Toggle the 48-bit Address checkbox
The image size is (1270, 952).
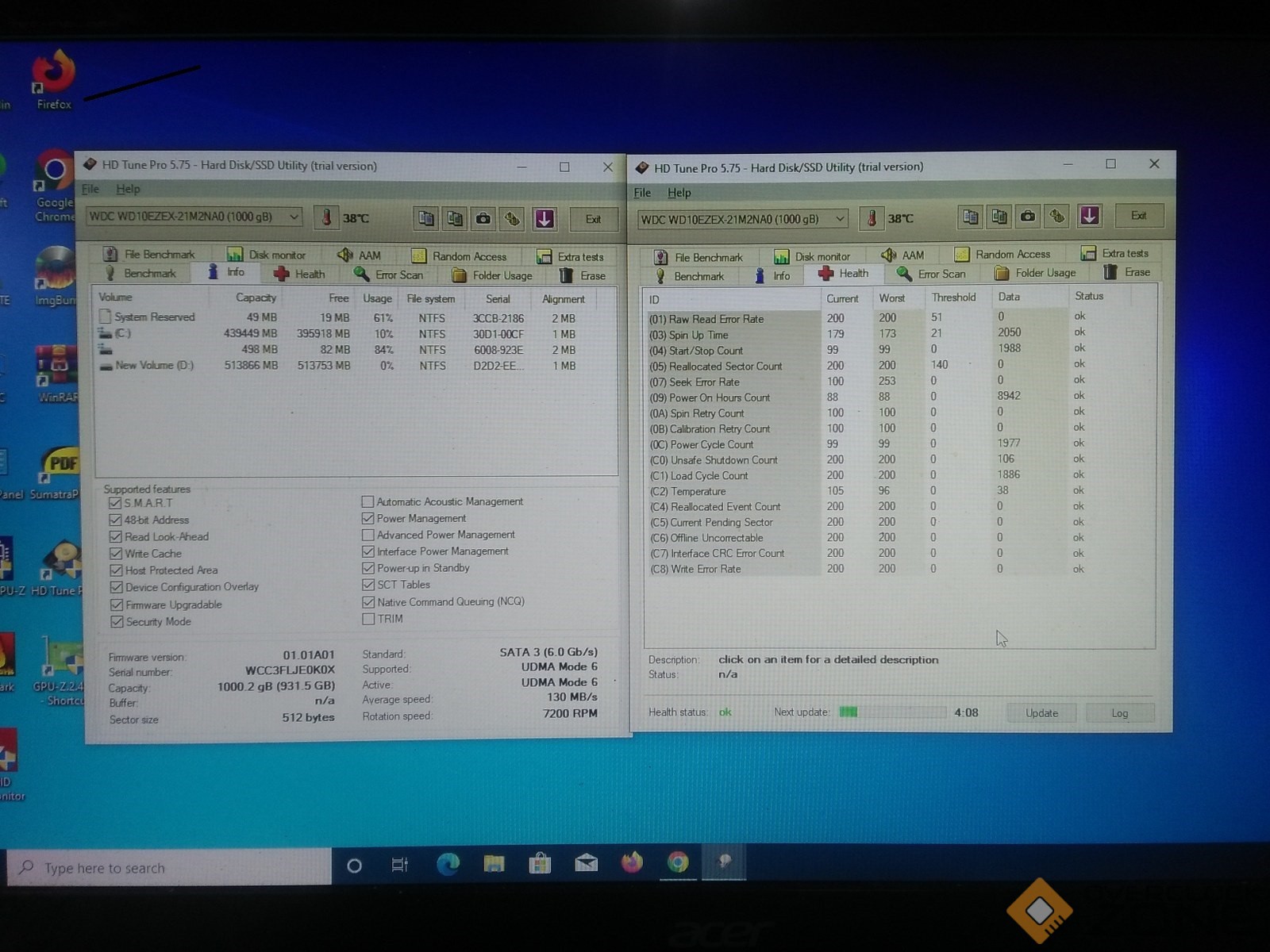(x=116, y=520)
